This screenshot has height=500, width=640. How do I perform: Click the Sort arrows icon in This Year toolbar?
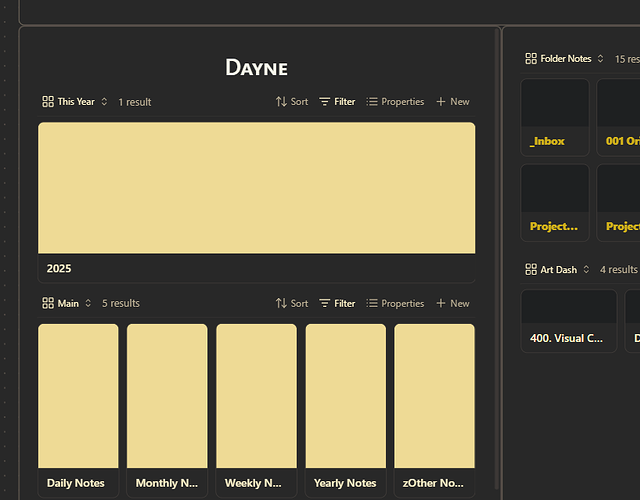pyautogui.click(x=281, y=102)
